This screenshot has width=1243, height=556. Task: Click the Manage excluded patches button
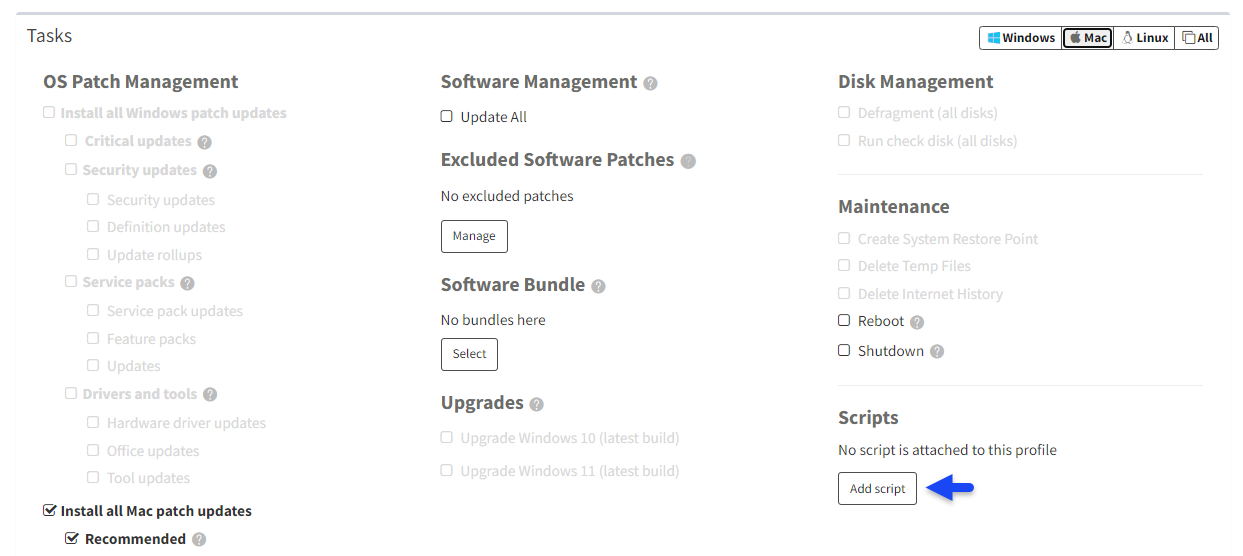pyautogui.click(x=474, y=236)
